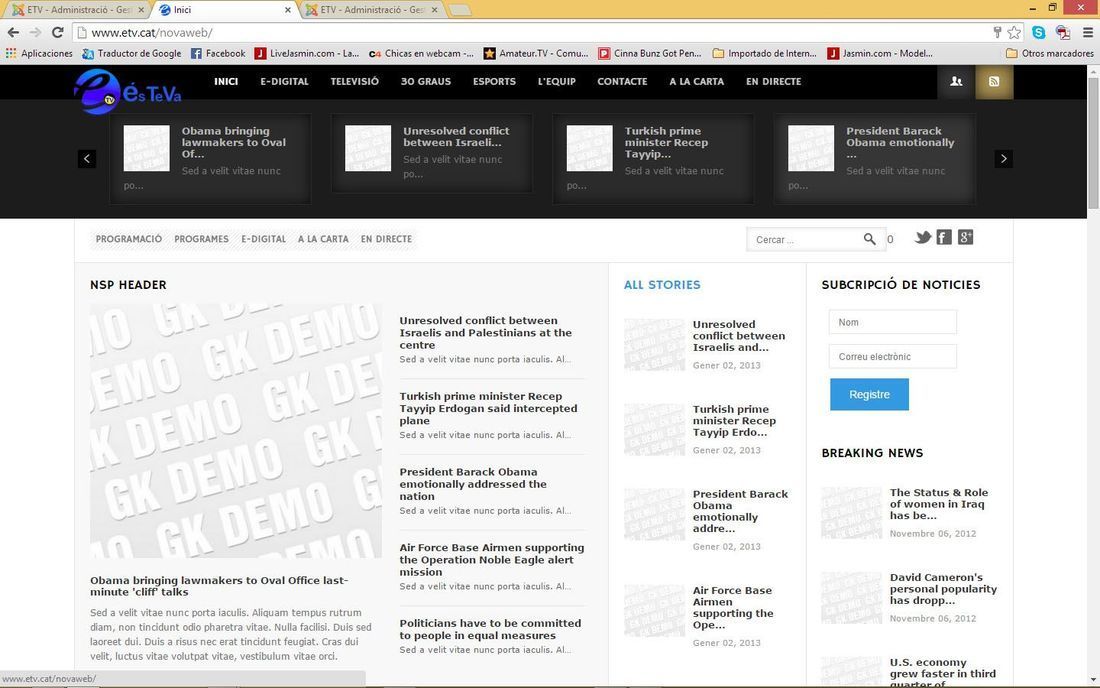Click the search magnifier icon
The image size is (1100, 688).
869,239
